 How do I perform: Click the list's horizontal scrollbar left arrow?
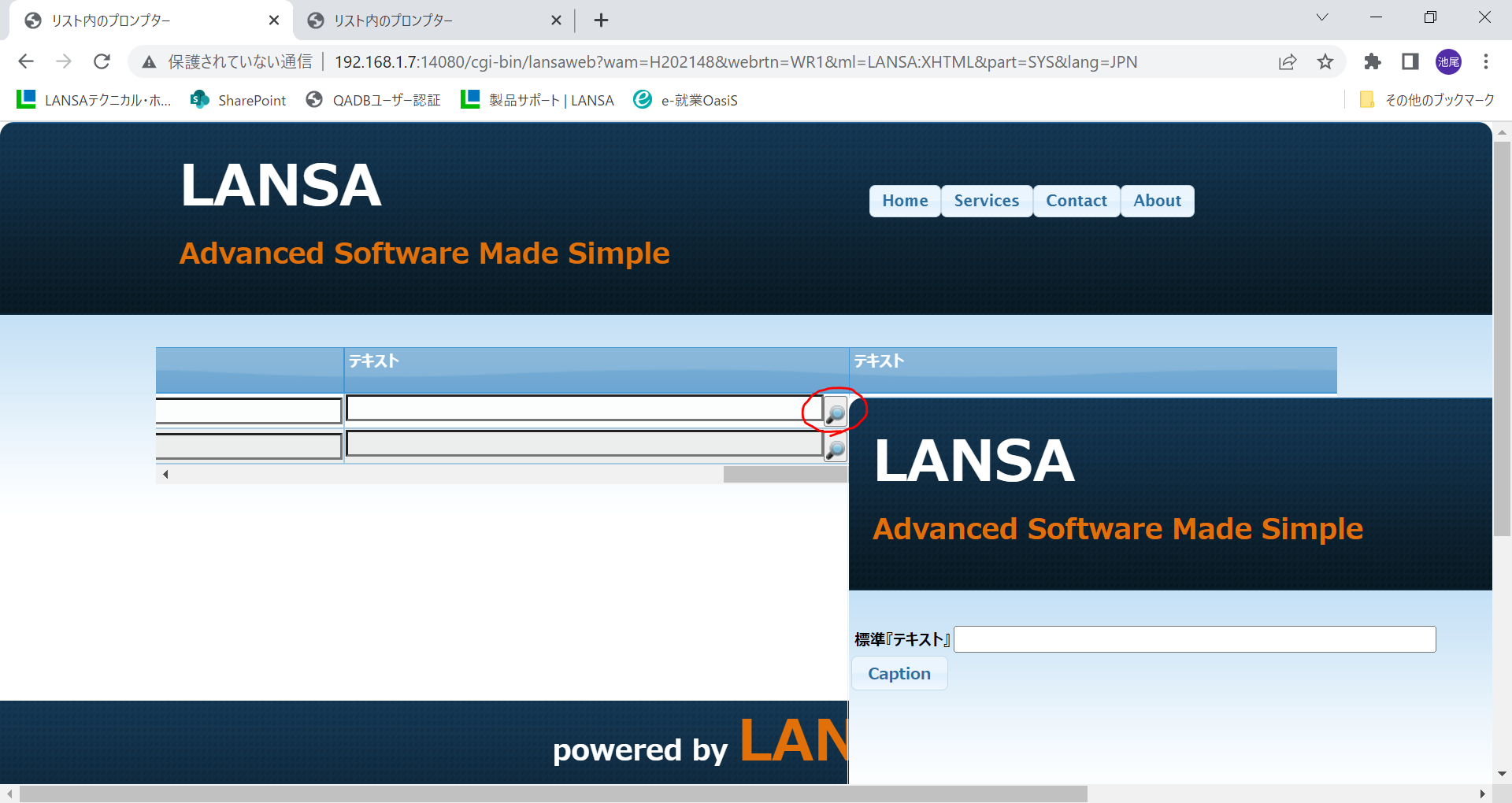pyautogui.click(x=165, y=474)
